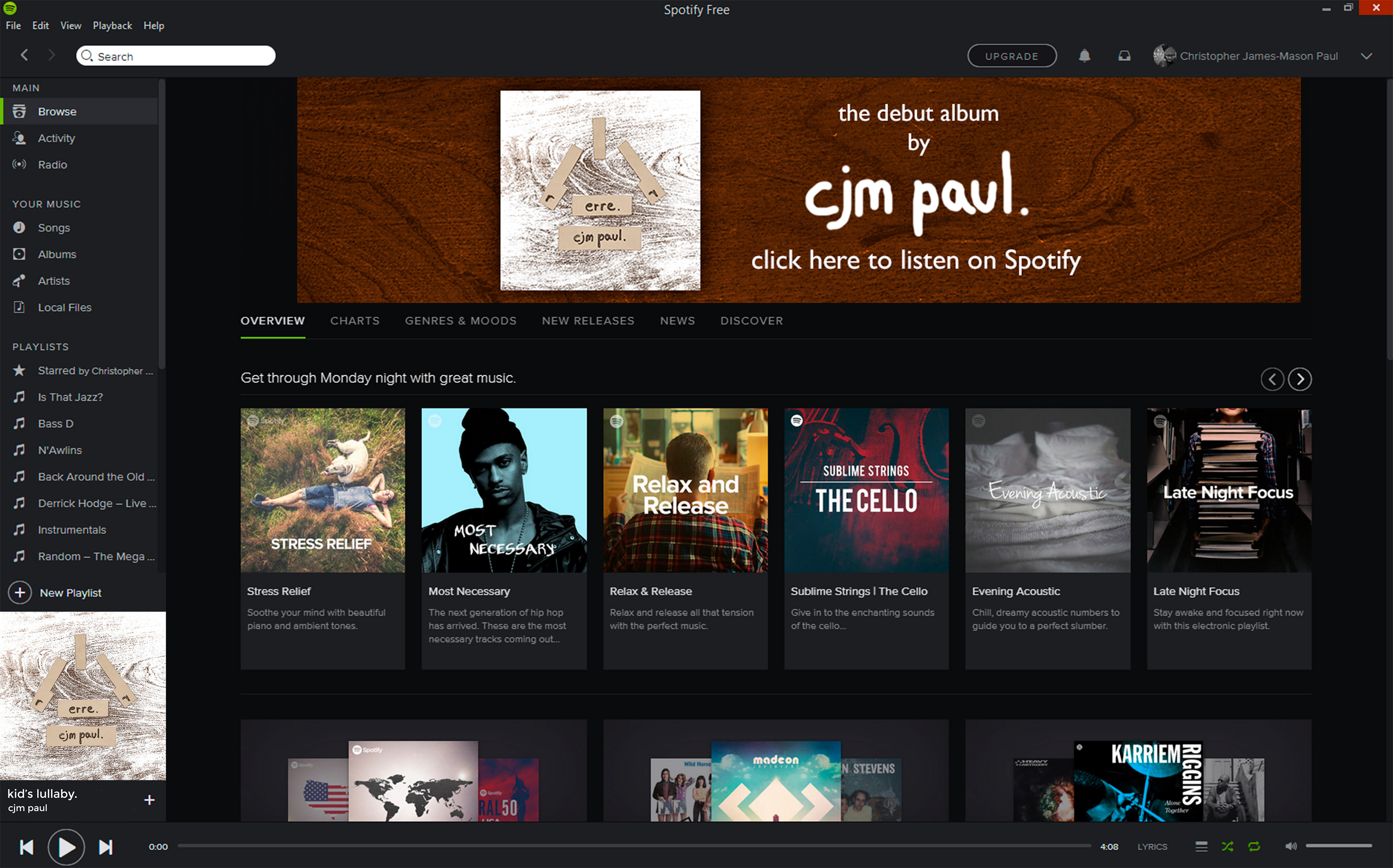Open the Christopher James-Mason Paul profile name

click(1259, 56)
